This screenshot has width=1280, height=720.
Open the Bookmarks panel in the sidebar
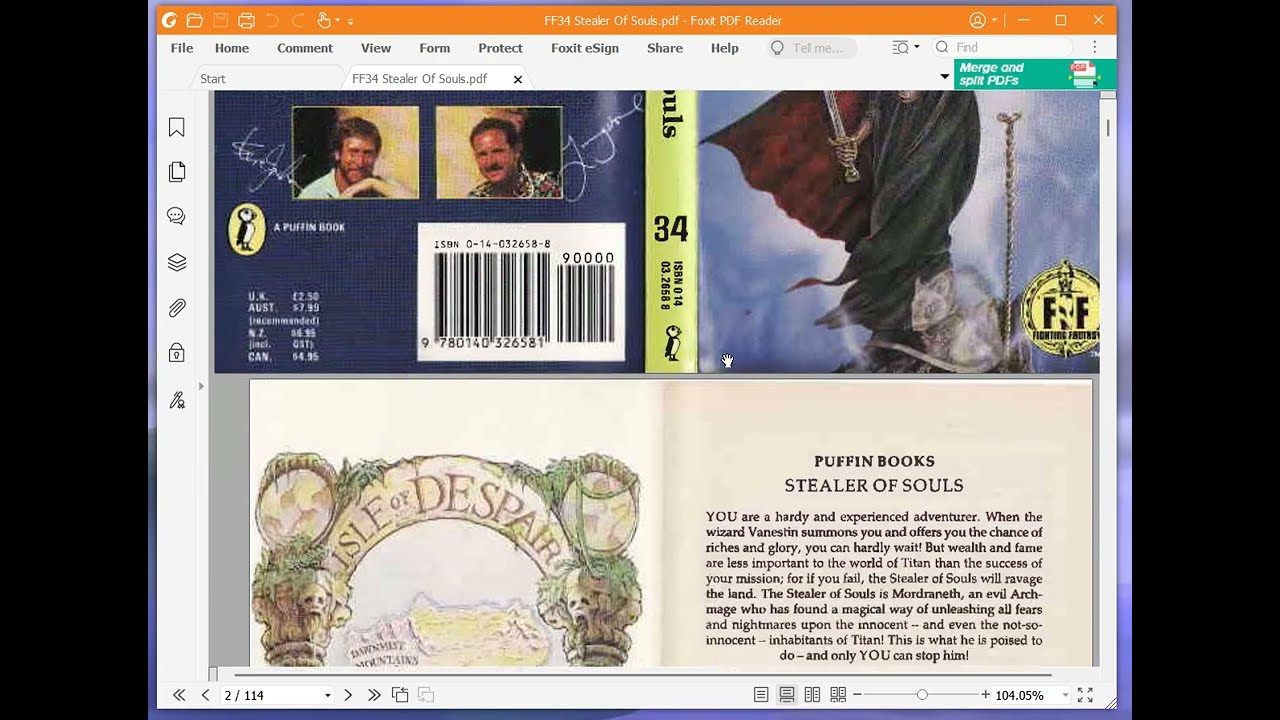coord(177,127)
